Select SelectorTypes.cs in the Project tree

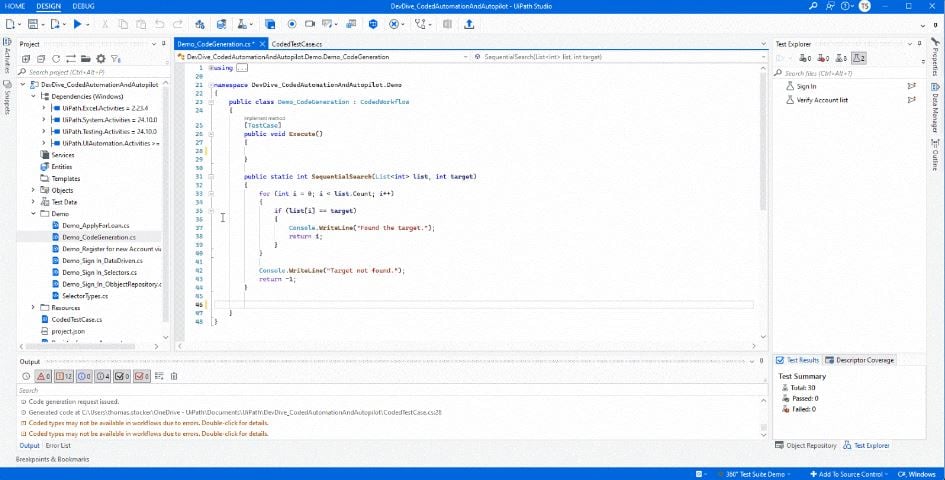[x=85, y=296]
